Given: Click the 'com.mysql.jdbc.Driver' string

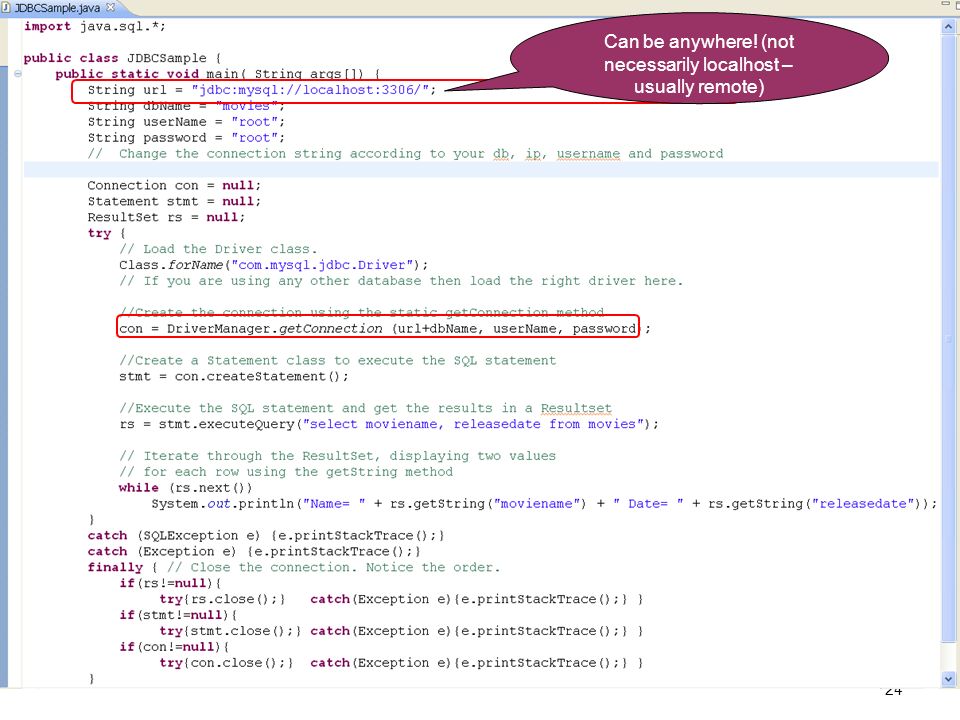Looking at the screenshot, I should tap(321, 265).
